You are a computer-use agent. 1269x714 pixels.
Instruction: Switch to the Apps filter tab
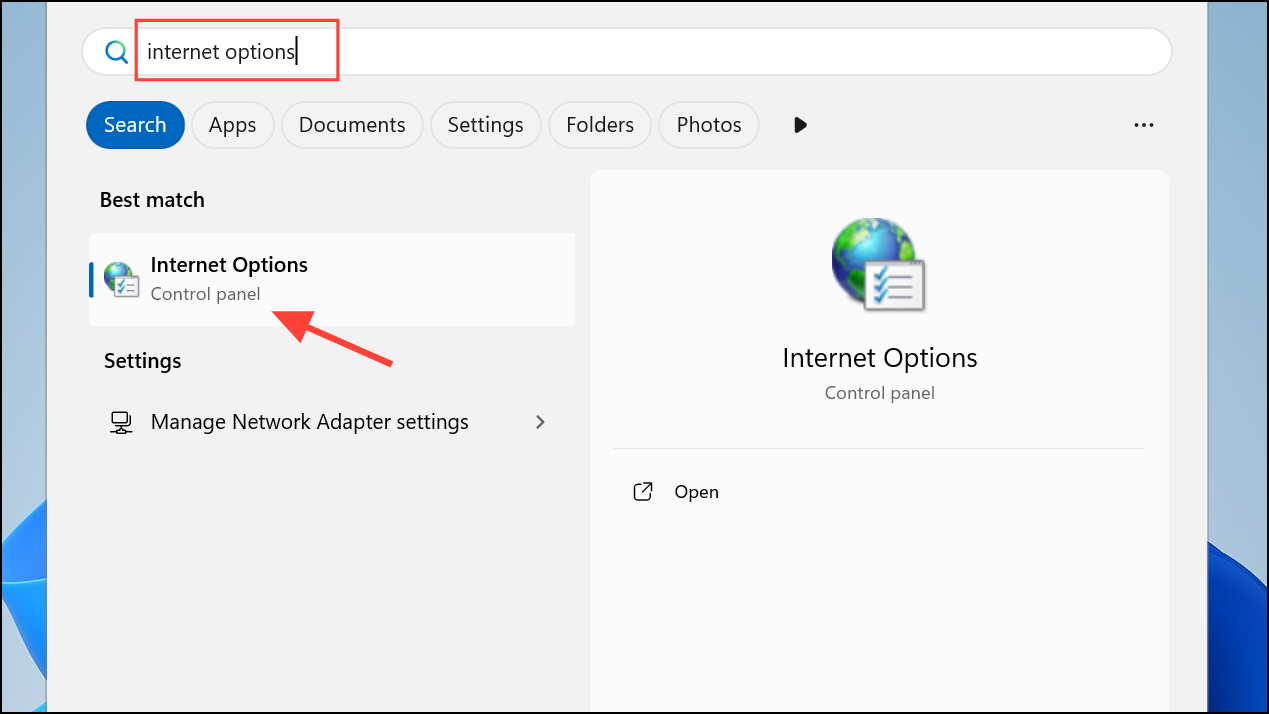pyautogui.click(x=233, y=125)
